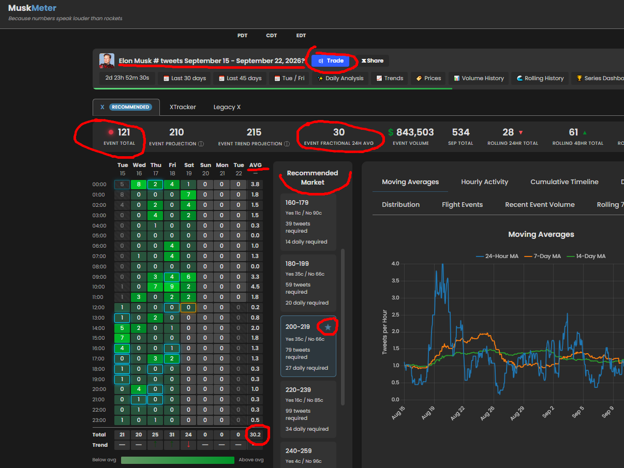This screenshot has height=468, width=624.
Task: Select the 180-199 market card
Action: point(308,283)
